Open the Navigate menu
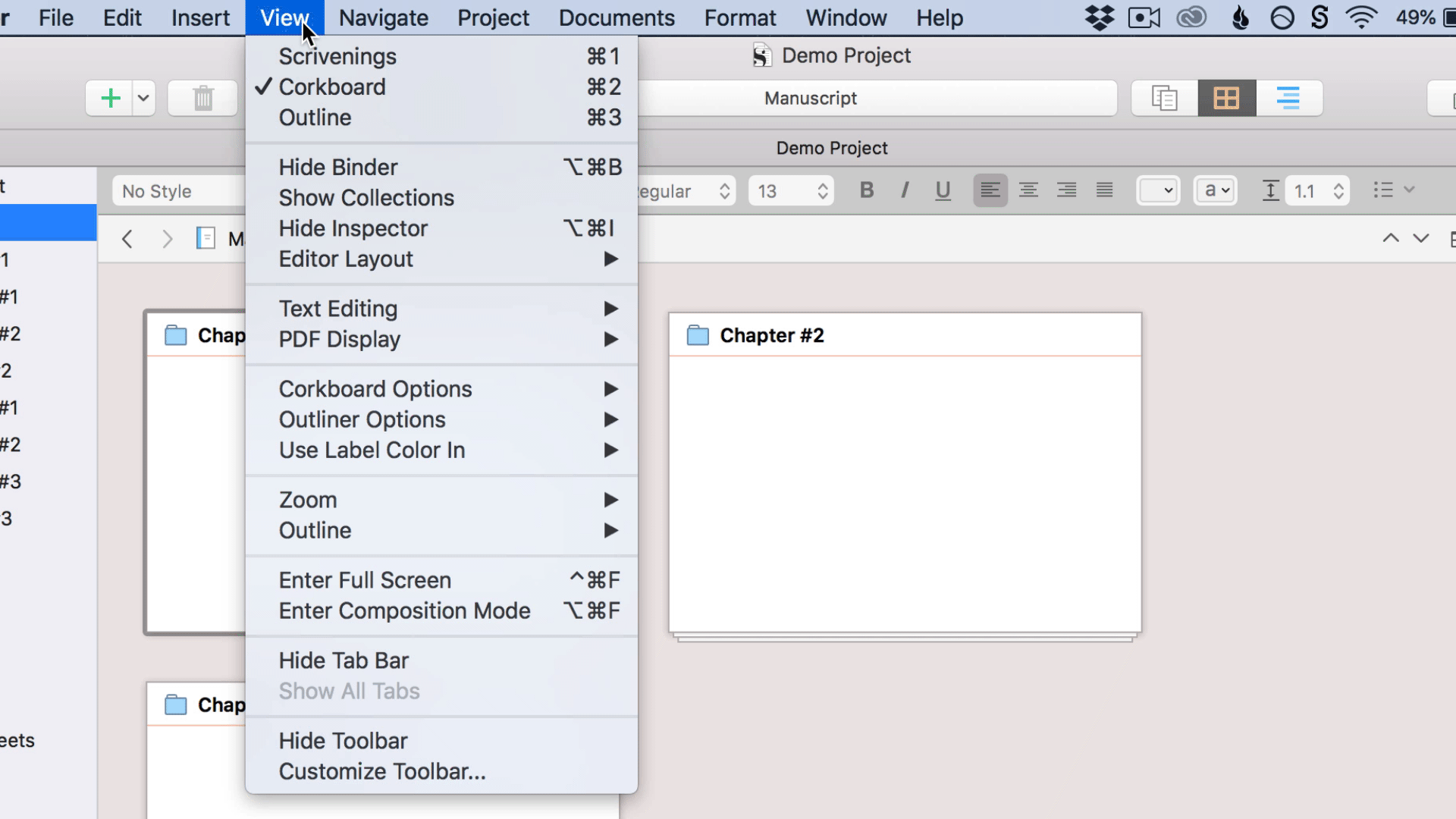Screen dimensions: 1456x819 384,17
